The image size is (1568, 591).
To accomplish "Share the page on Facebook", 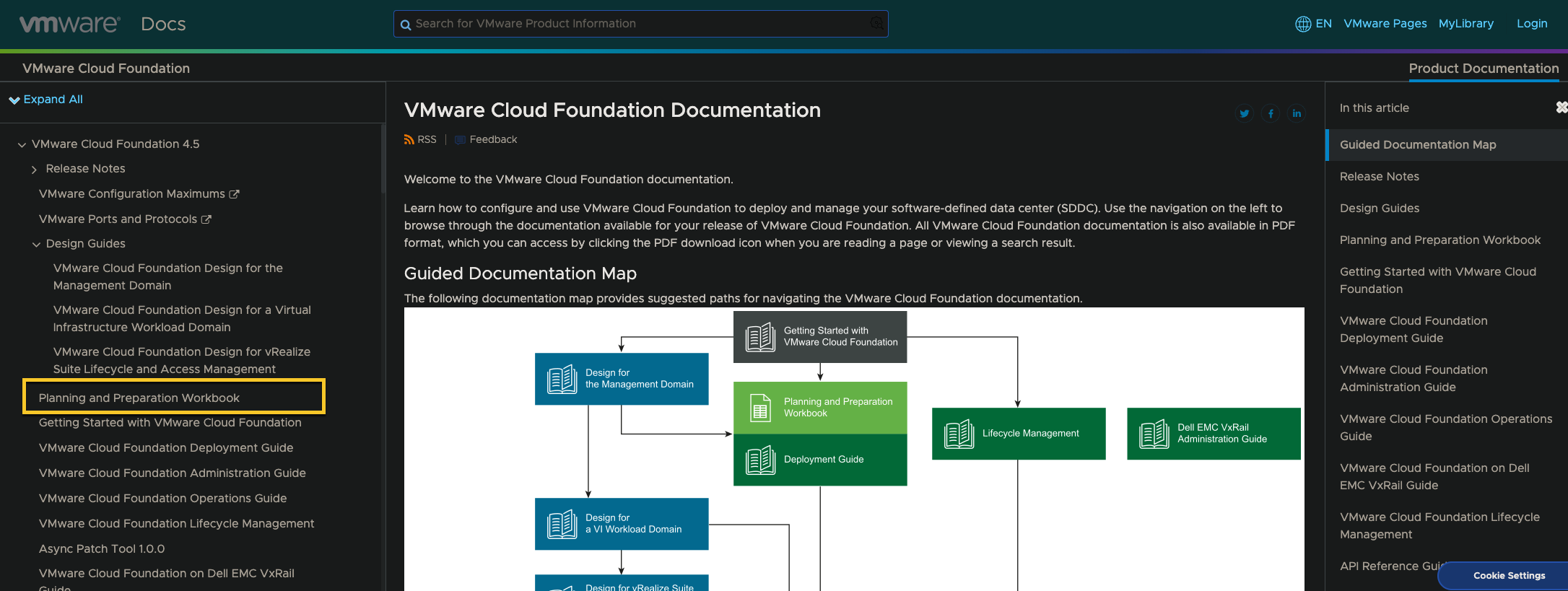I will pyautogui.click(x=1271, y=113).
